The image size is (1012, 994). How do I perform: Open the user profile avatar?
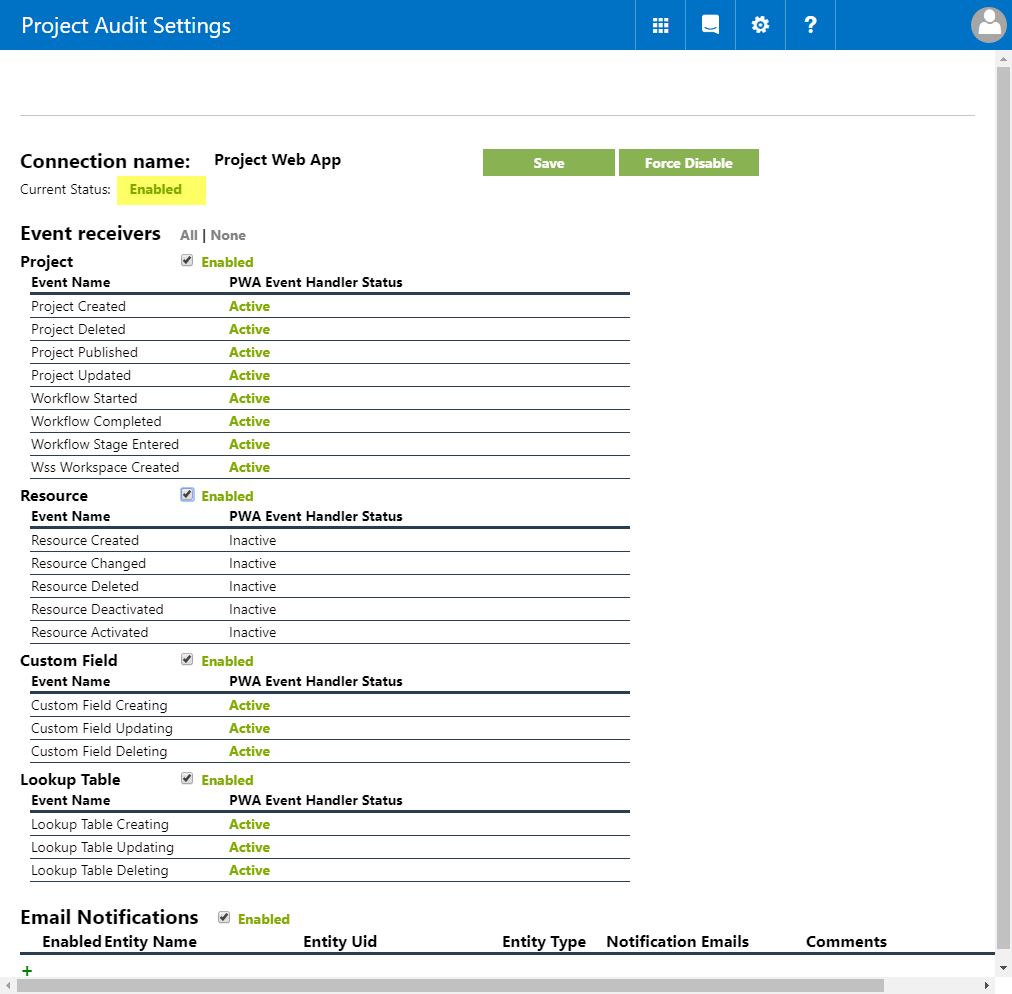click(x=989, y=25)
